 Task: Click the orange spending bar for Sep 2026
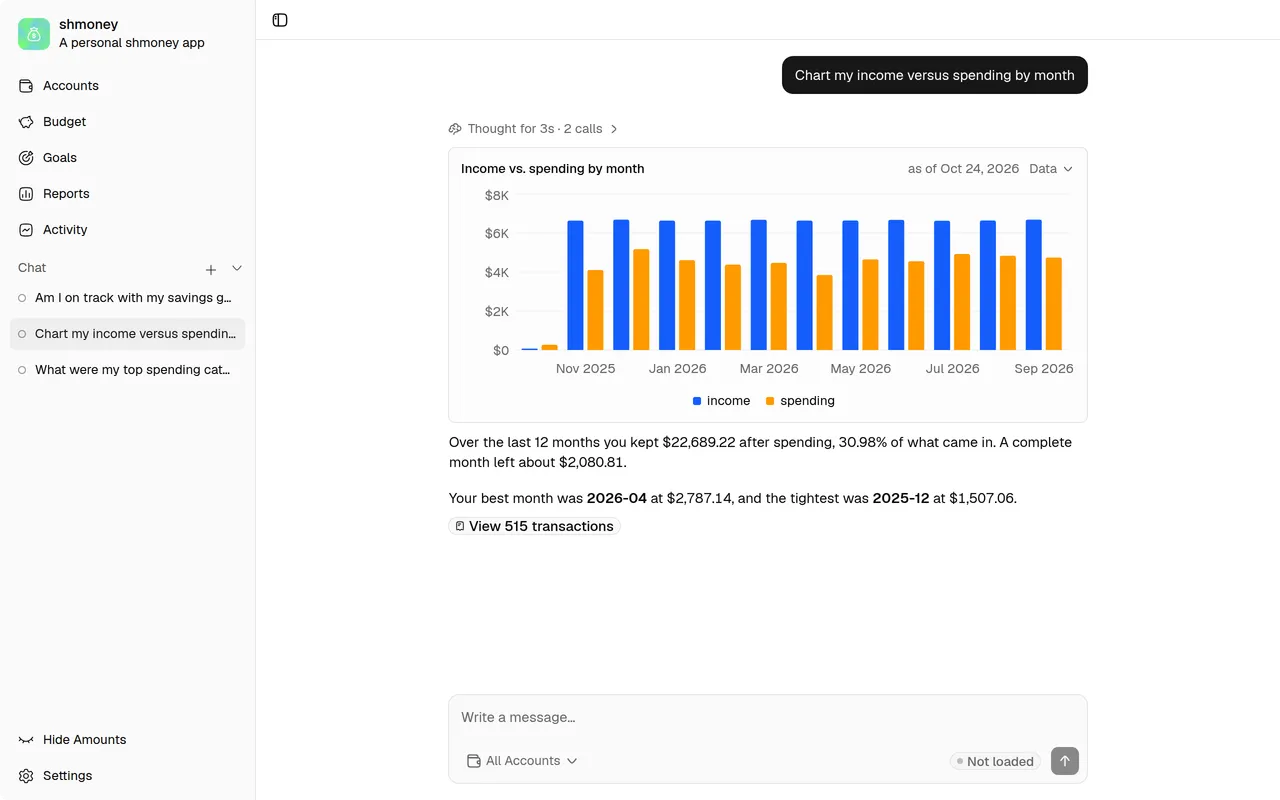tap(1054, 304)
